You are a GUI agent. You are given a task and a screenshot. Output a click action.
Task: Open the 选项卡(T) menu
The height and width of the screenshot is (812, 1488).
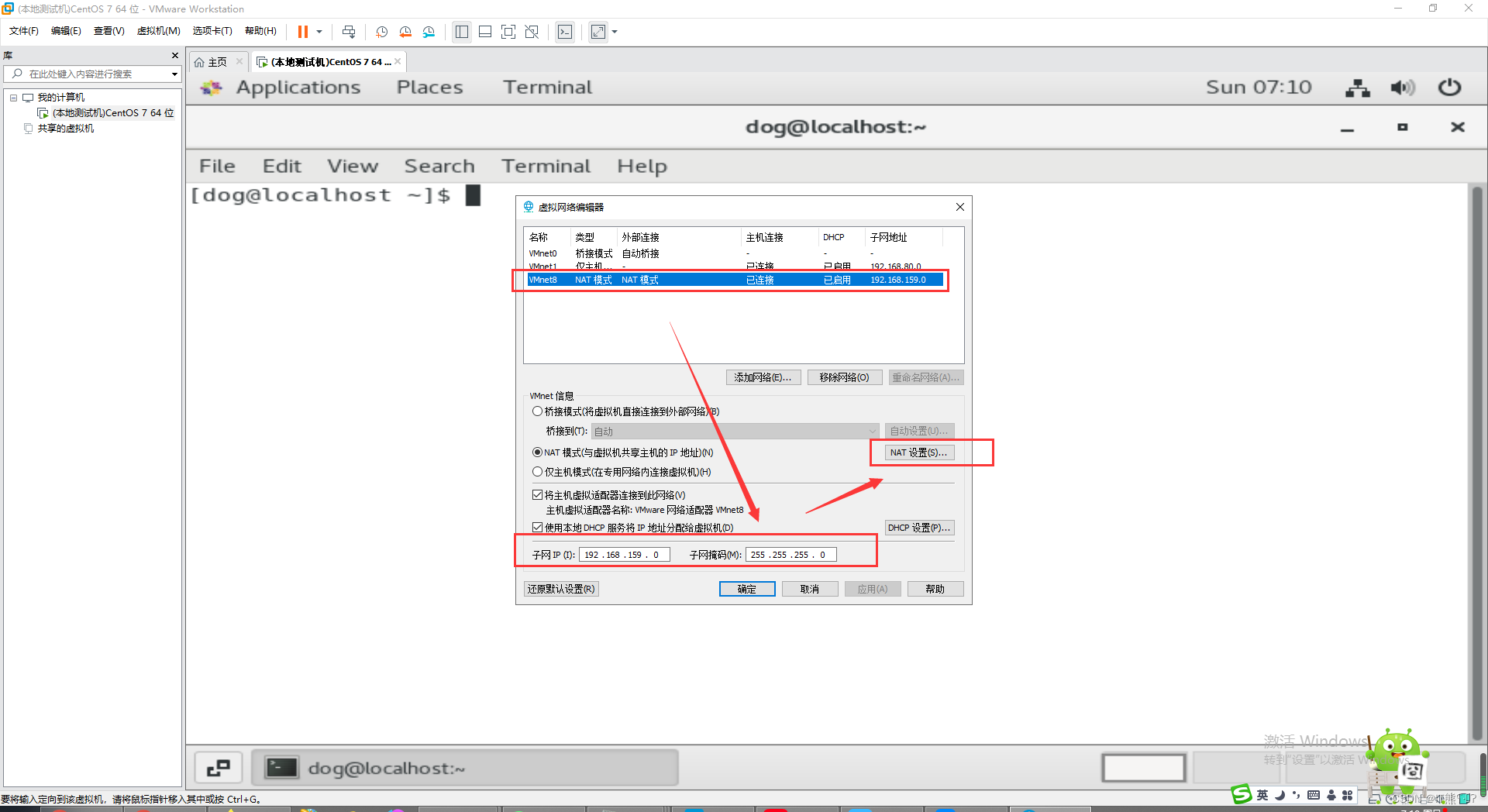click(x=212, y=31)
